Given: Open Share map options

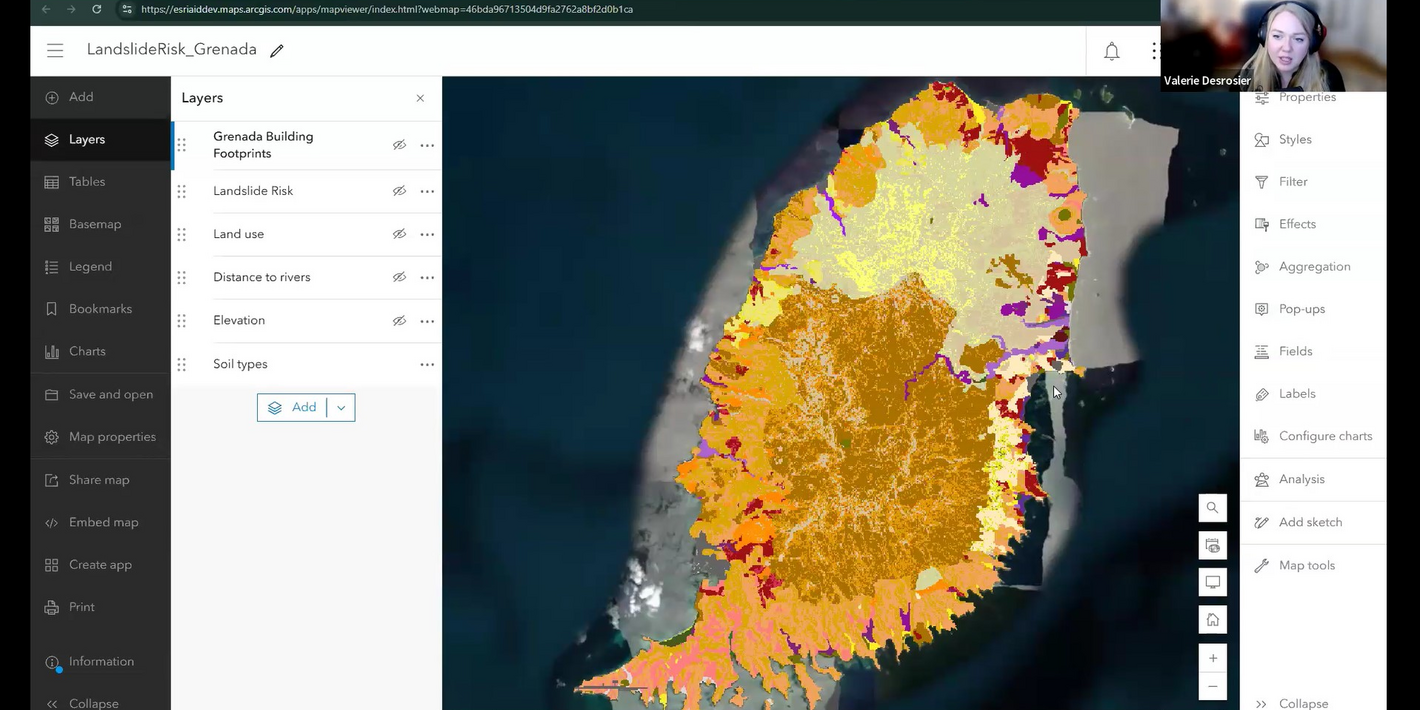Looking at the screenshot, I should (x=92, y=479).
